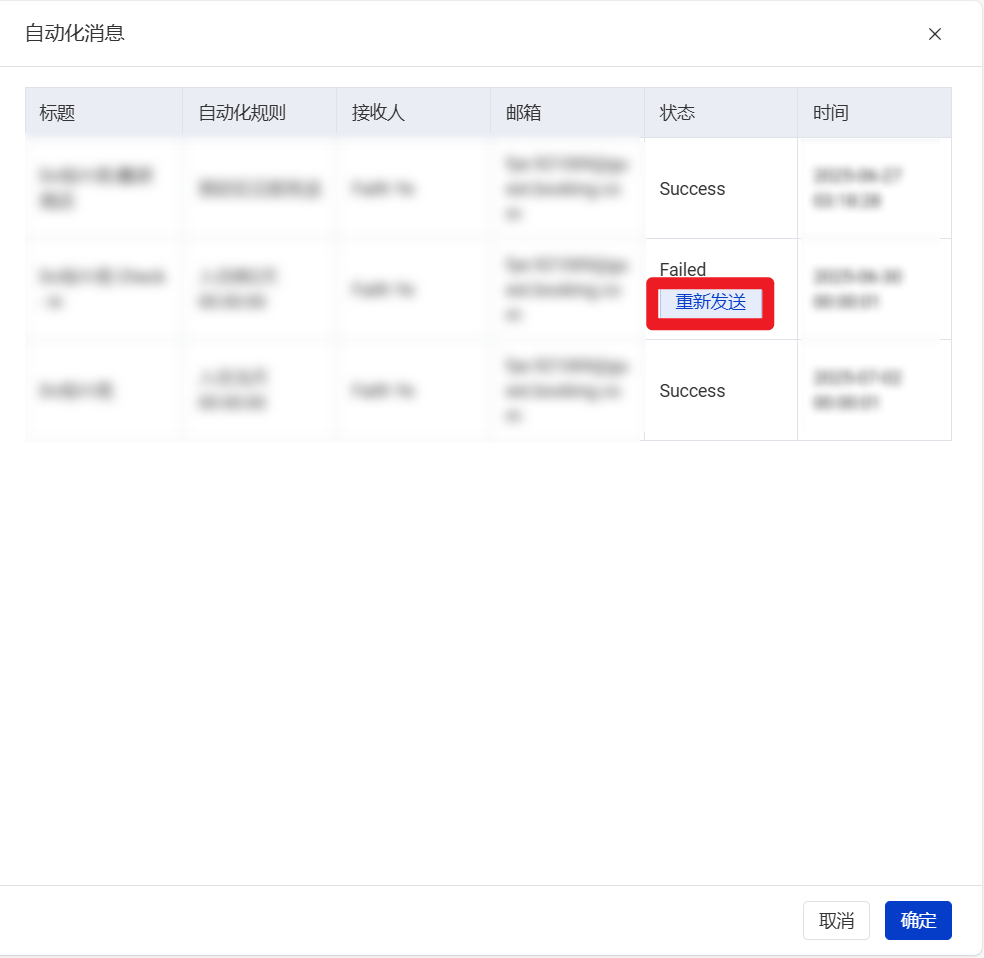
Task: Select the 标题 column header
Action: coord(58,113)
